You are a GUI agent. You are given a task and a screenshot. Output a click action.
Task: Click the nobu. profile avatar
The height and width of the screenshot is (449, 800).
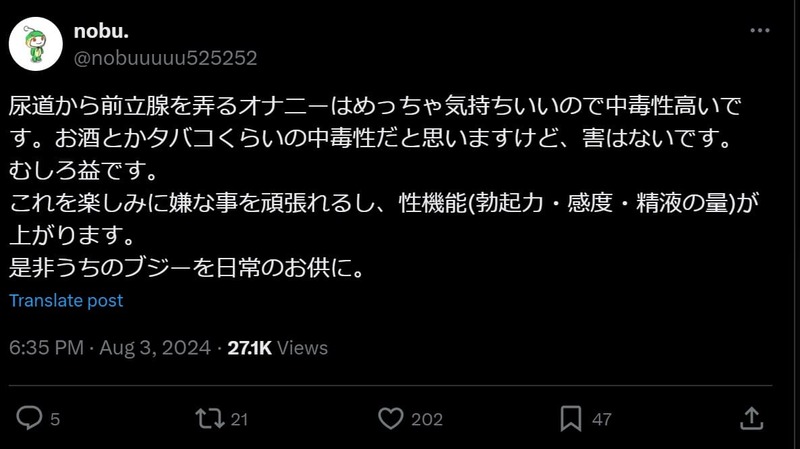[36, 44]
